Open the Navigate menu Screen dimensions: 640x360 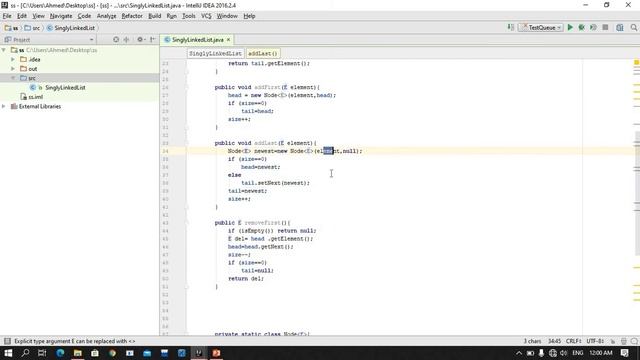pos(61,16)
